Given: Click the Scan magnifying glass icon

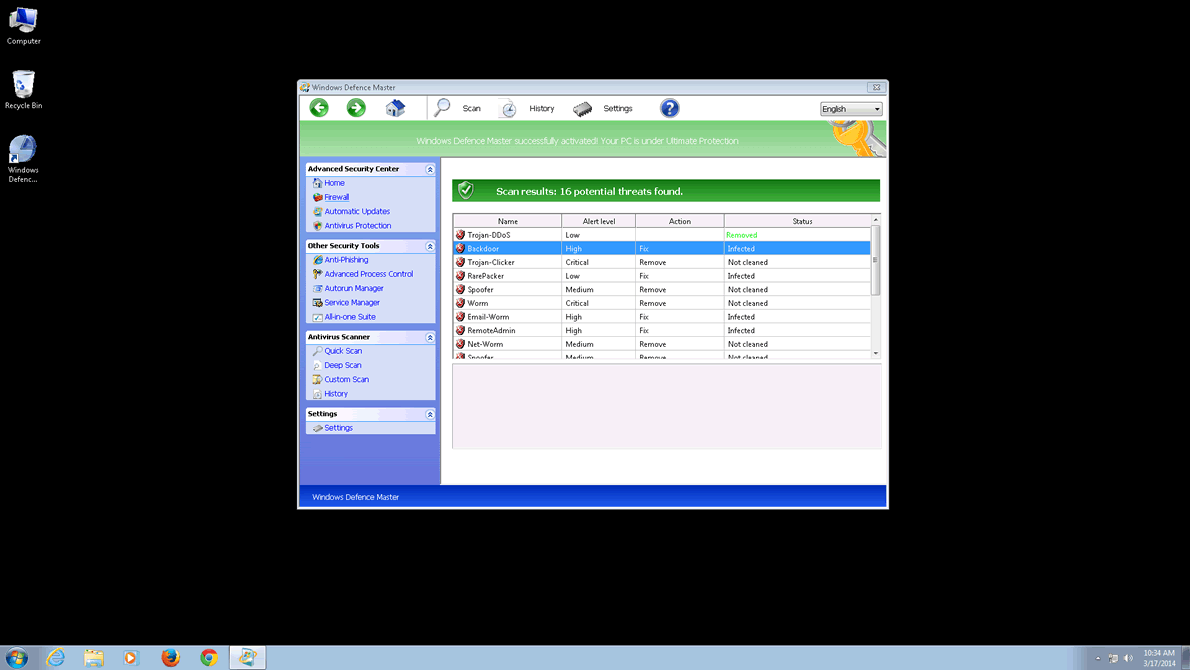Looking at the screenshot, I should 442,108.
